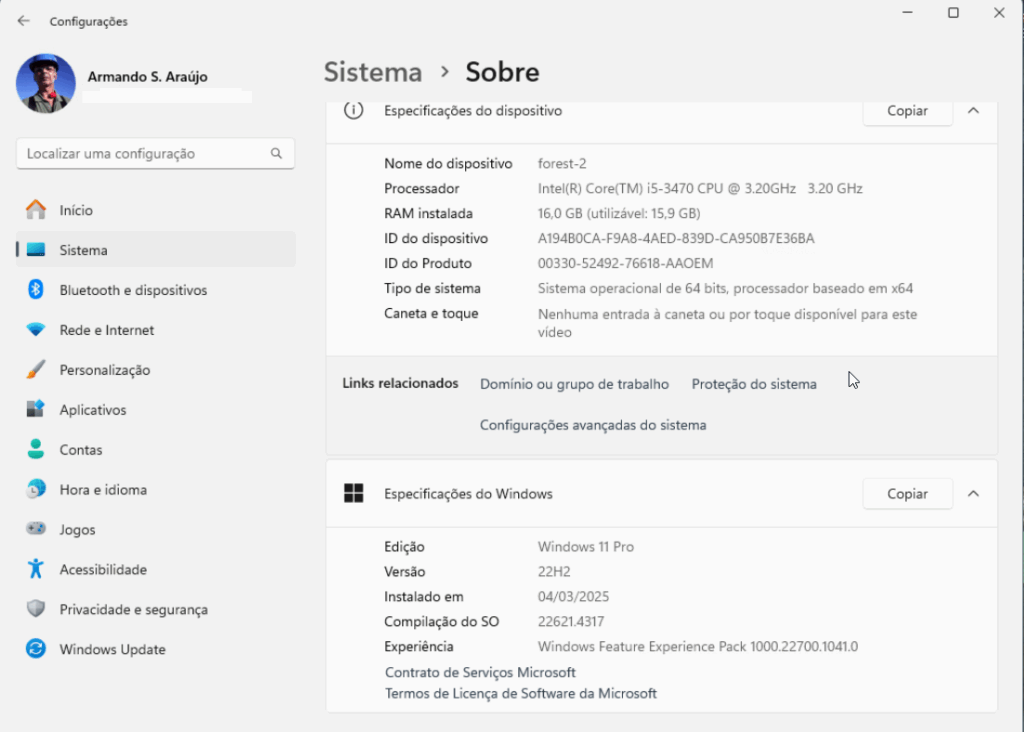The image size is (1024, 732).
Task: Click the Sistema breadcrumb in the header
Action: click(373, 73)
